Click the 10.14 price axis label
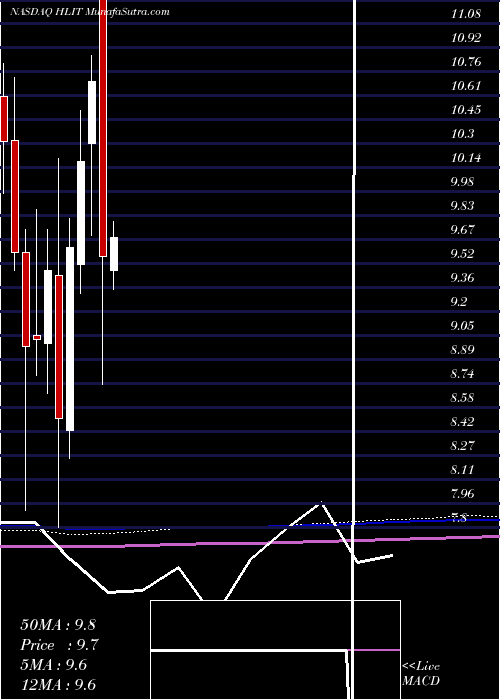Viewport: 500px width, 700px height. (x=466, y=158)
